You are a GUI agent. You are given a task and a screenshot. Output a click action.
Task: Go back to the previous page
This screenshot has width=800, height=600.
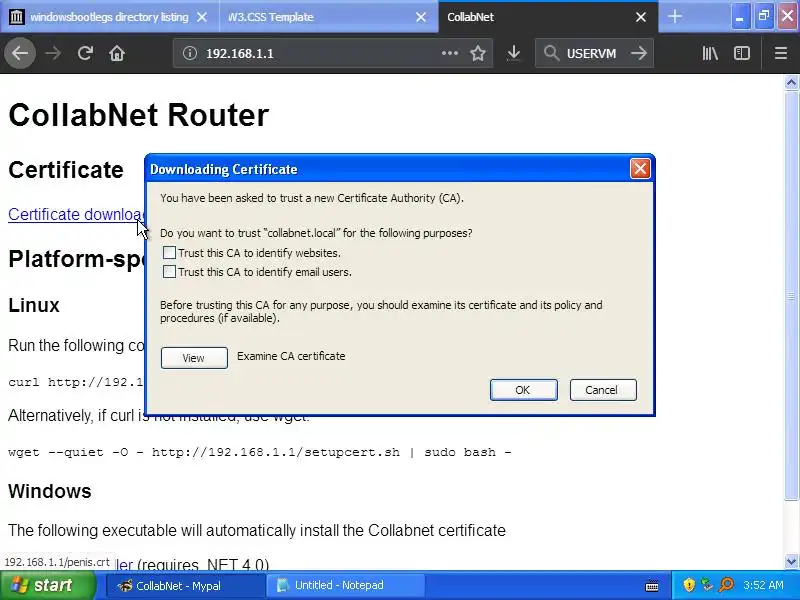click(x=20, y=53)
